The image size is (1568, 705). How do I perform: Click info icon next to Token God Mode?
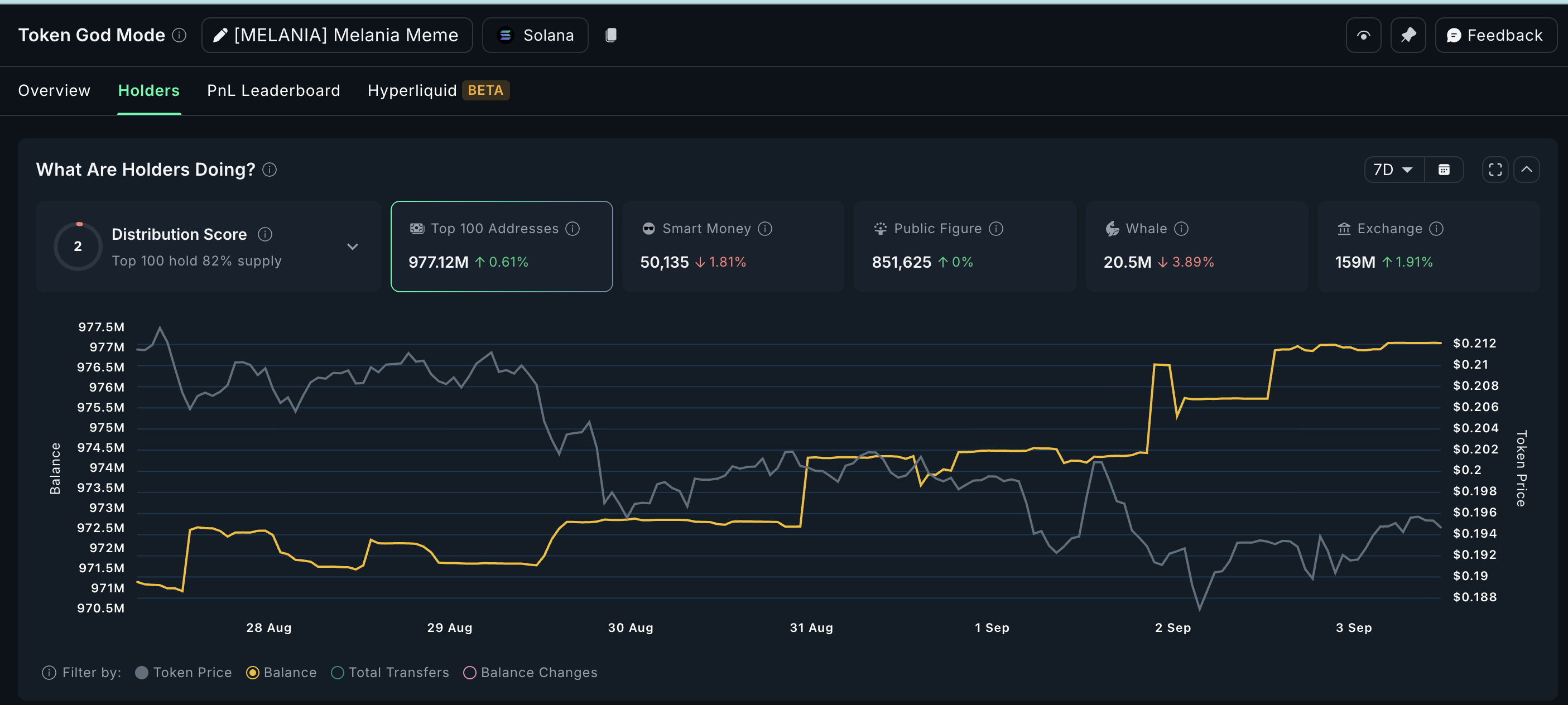pyautogui.click(x=179, y=35)
